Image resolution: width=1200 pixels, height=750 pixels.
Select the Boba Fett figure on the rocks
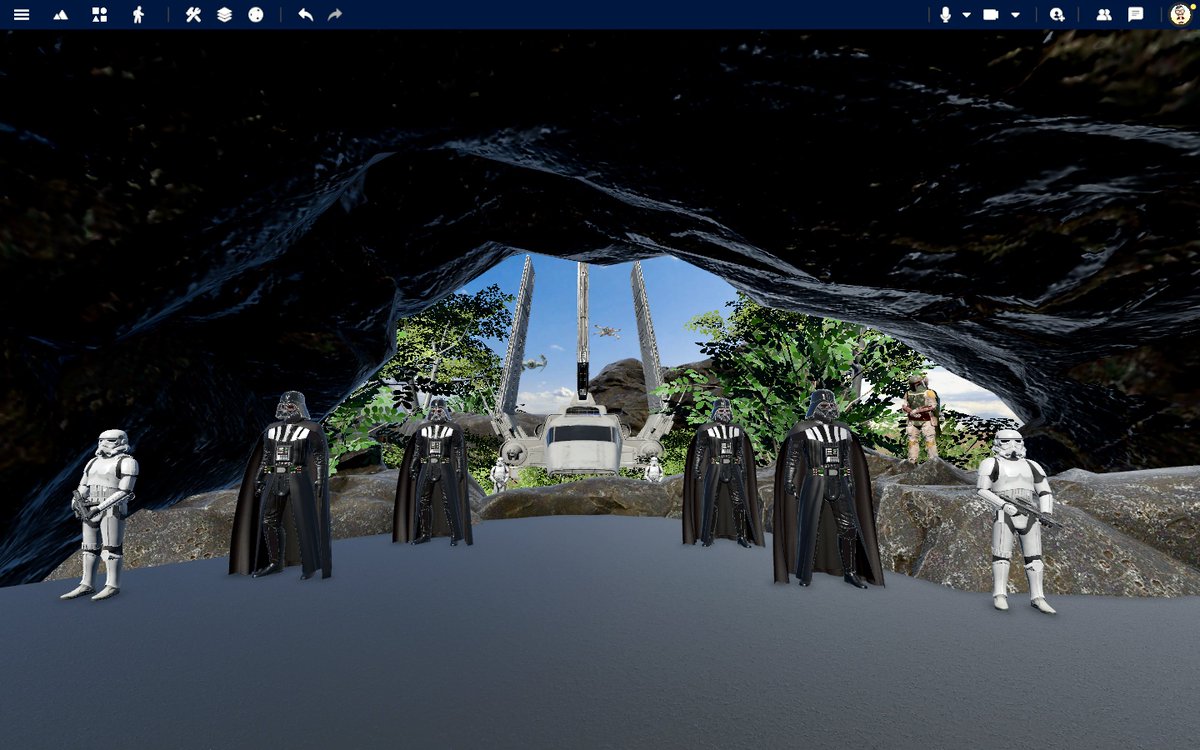921,418
